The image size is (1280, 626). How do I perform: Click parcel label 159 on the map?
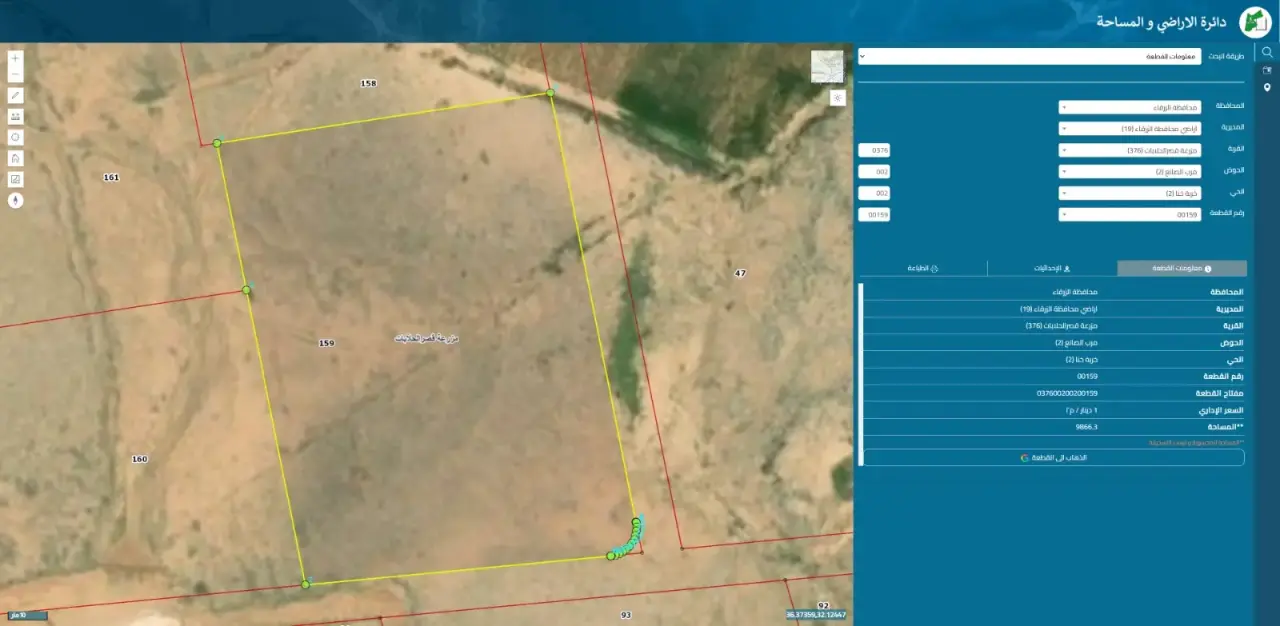[x=326, y=343]
